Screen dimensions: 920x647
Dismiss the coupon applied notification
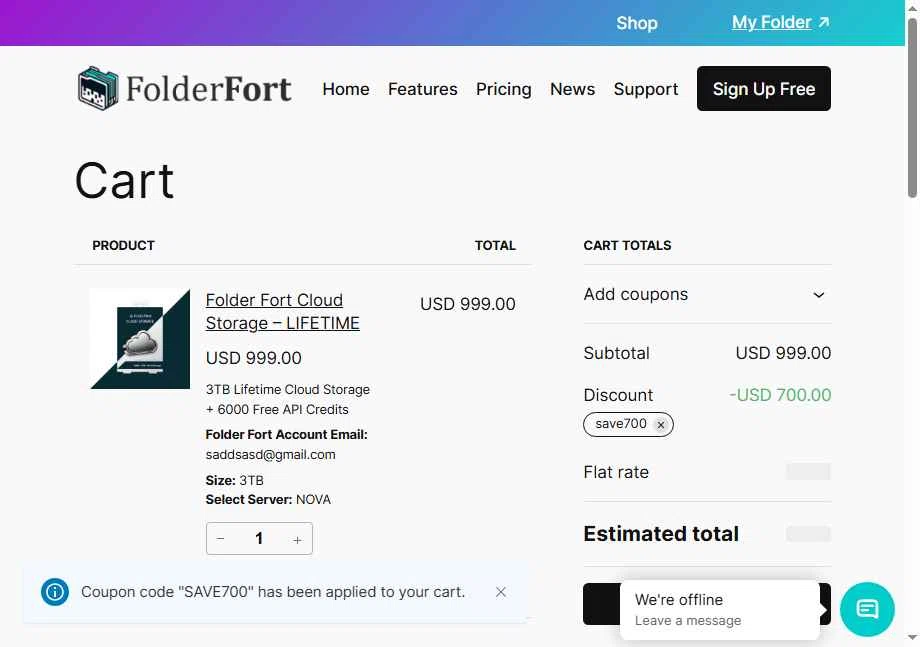(x=500, y=592)
